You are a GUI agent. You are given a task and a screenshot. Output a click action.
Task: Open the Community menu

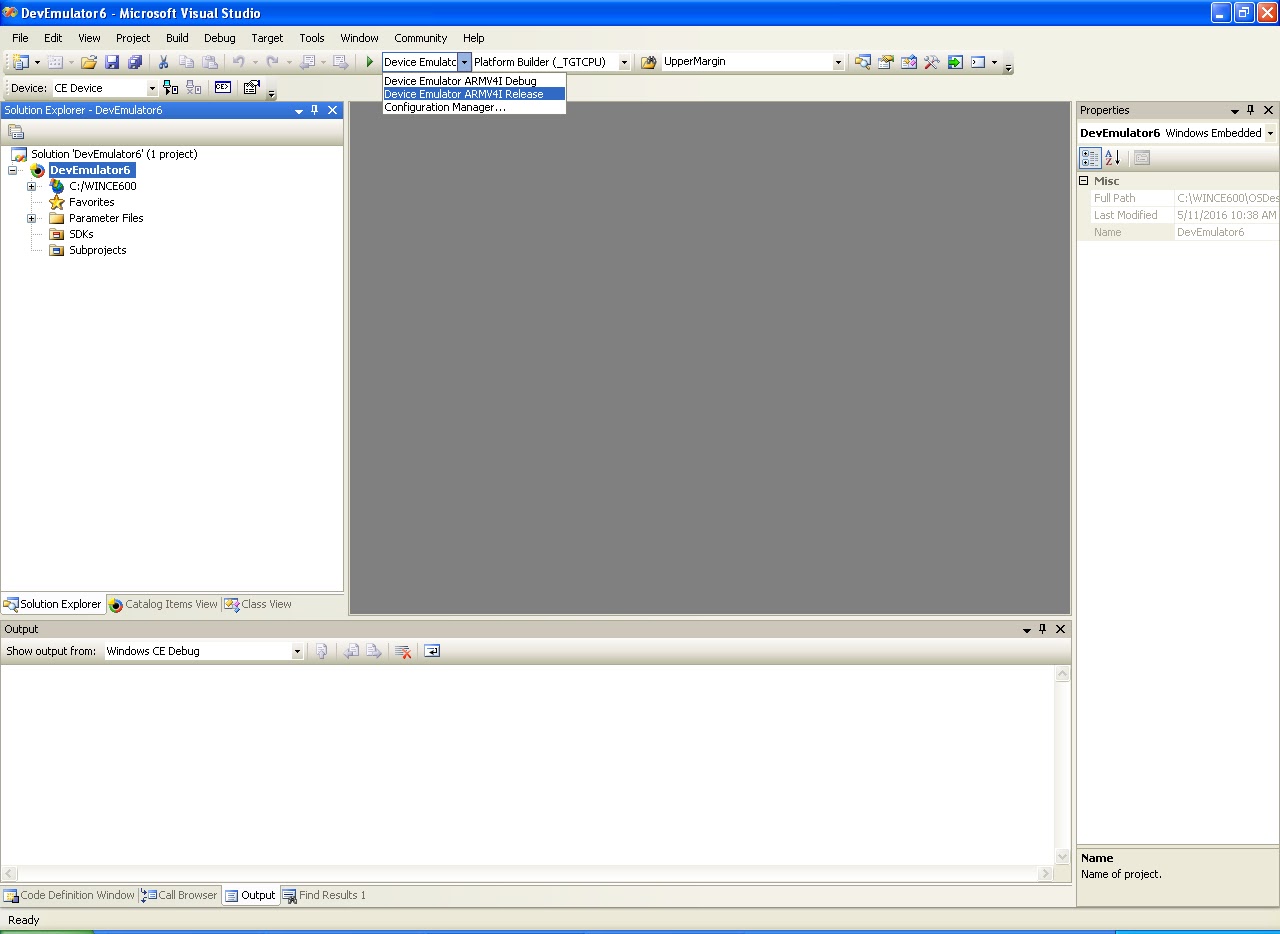click(420, 38)
